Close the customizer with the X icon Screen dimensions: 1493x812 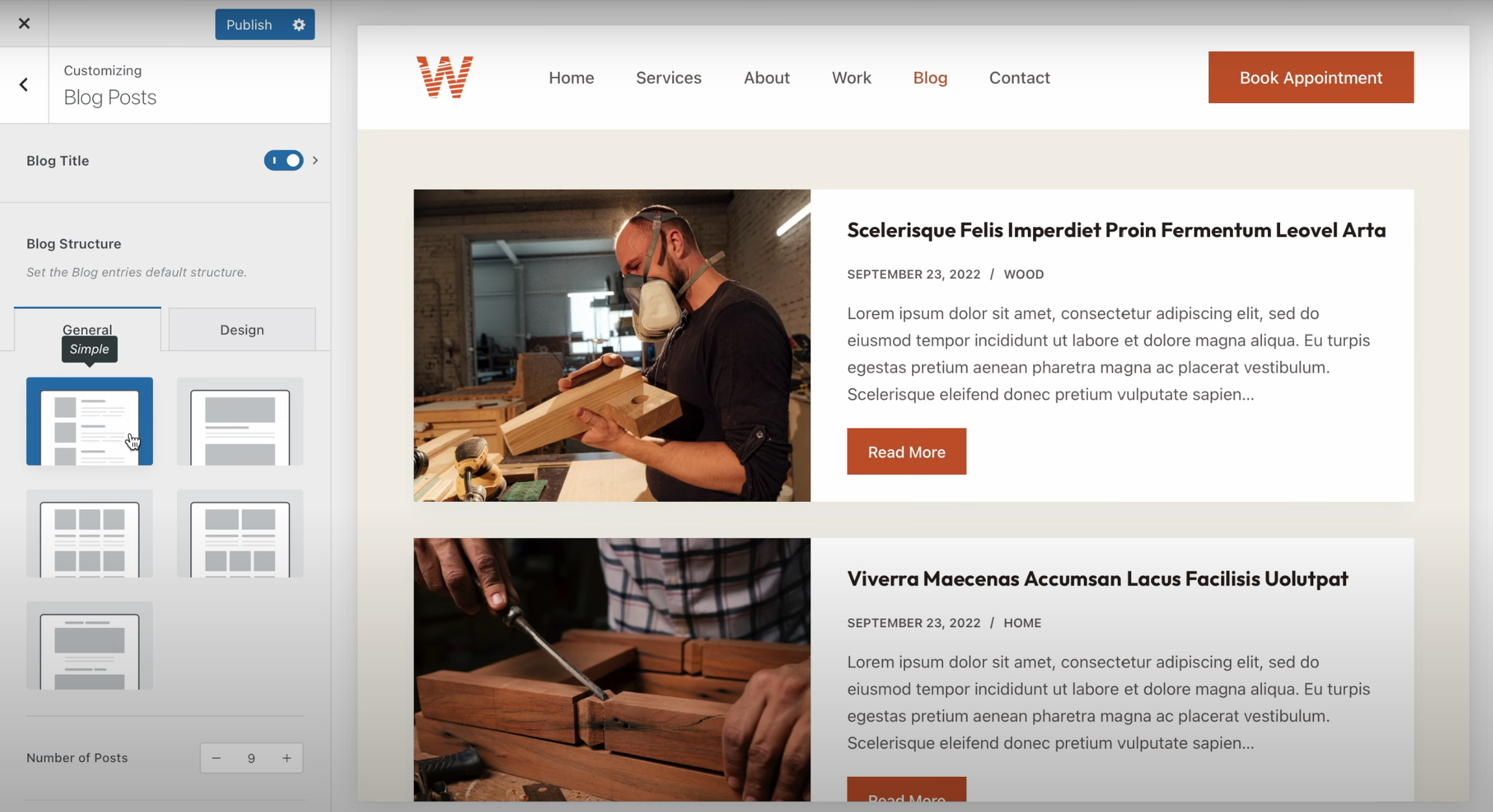tap(24, 23)
